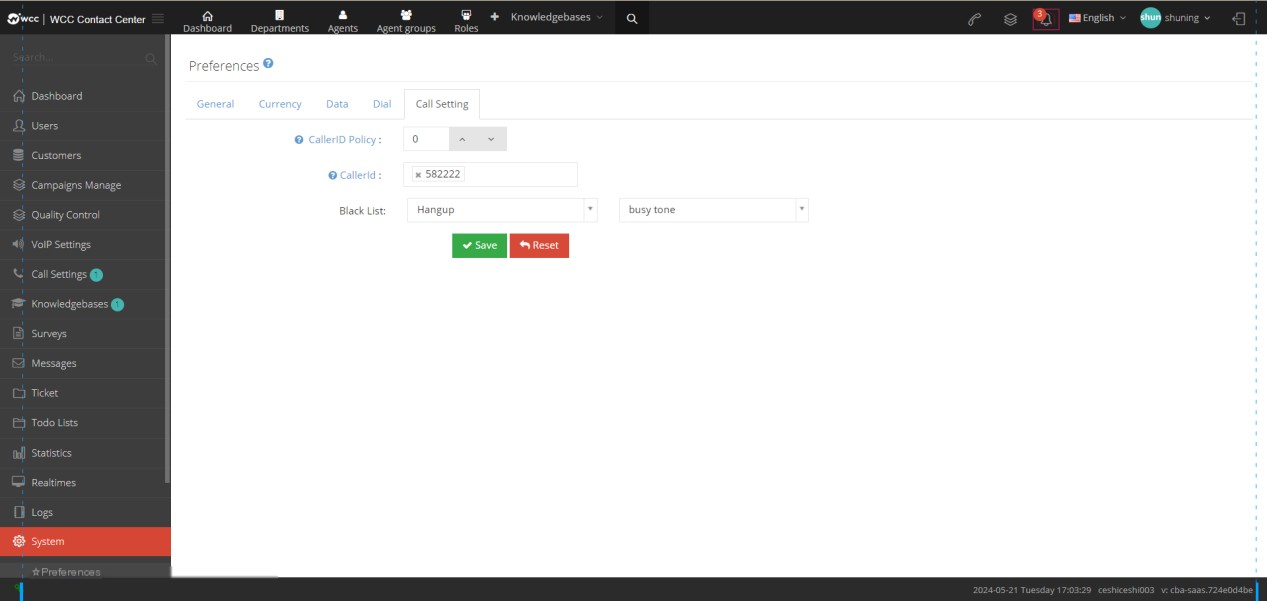Open Surveys in the sidebar
1267x601 pixels.
coord(85,333)
